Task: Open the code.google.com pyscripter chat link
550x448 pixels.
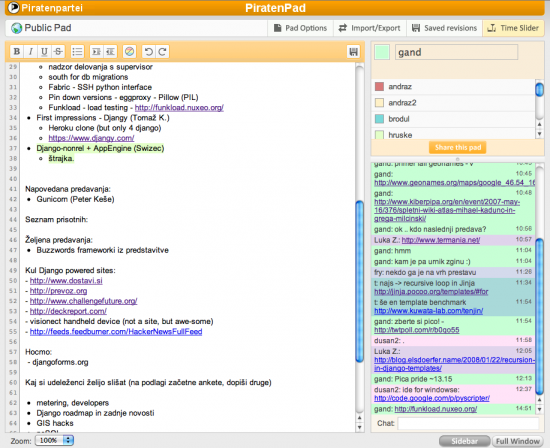Action: pos(432,398)
